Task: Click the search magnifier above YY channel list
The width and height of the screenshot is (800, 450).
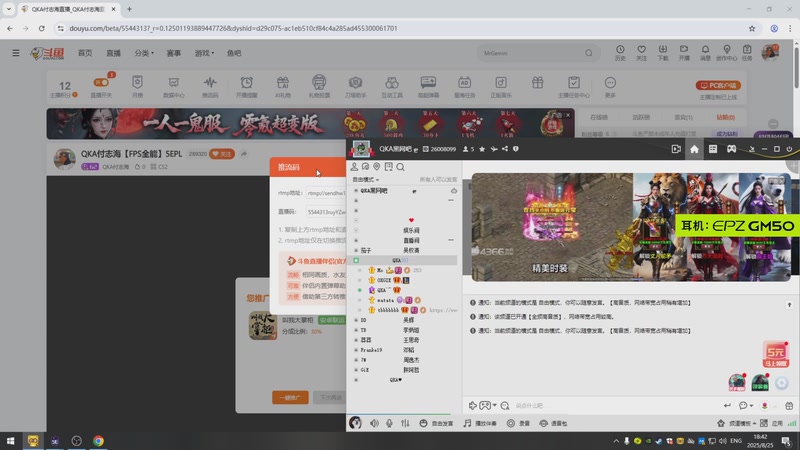Action: tap(401, 167)
